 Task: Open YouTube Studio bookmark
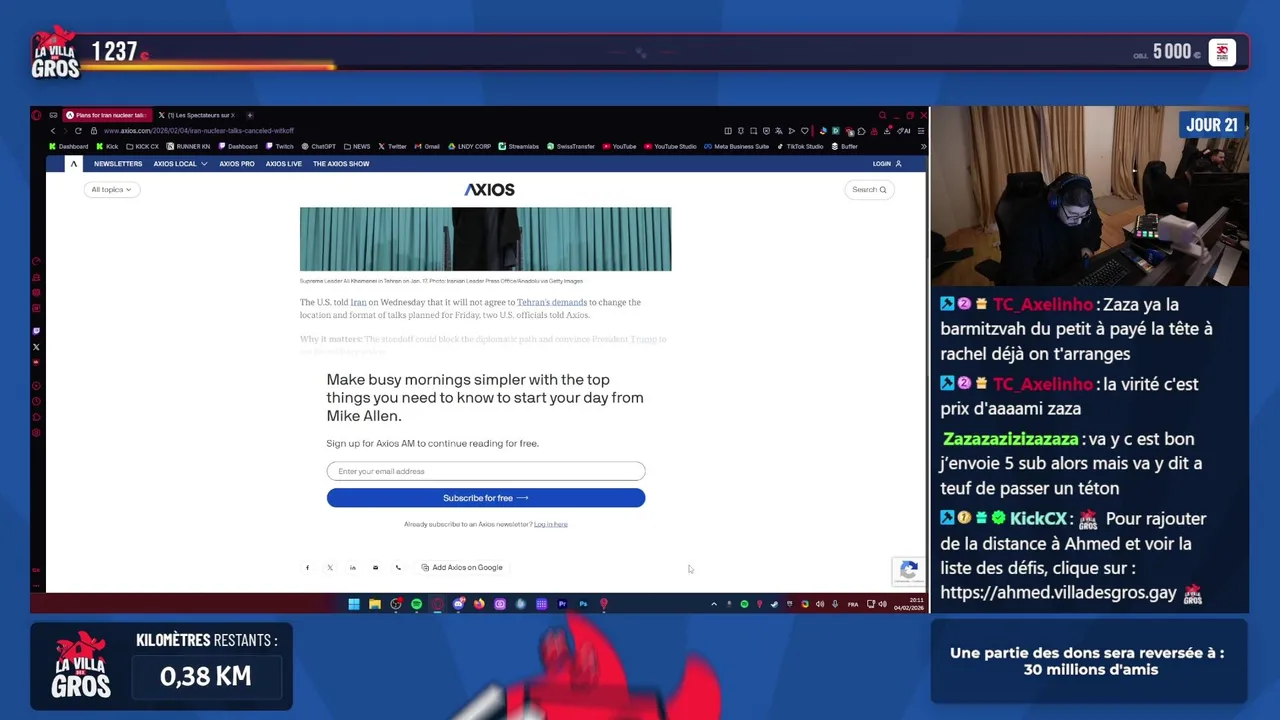670,146
